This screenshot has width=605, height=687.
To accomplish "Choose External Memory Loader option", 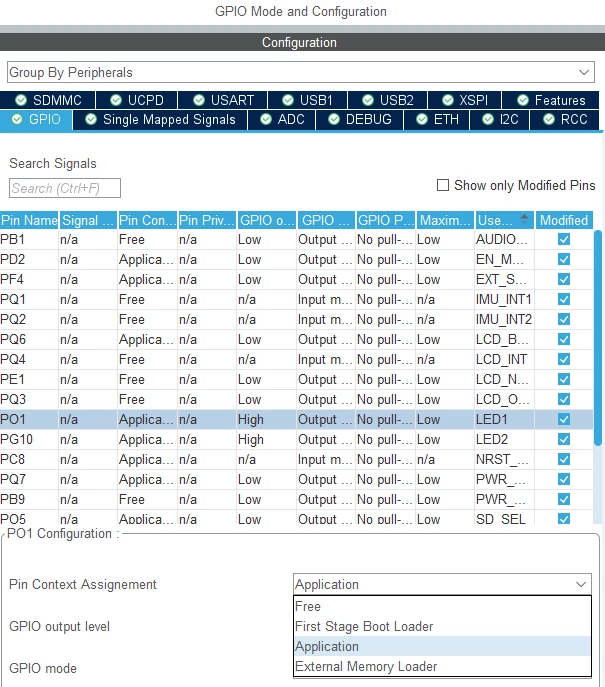I will pyautogui.click(x=442, y=666).
